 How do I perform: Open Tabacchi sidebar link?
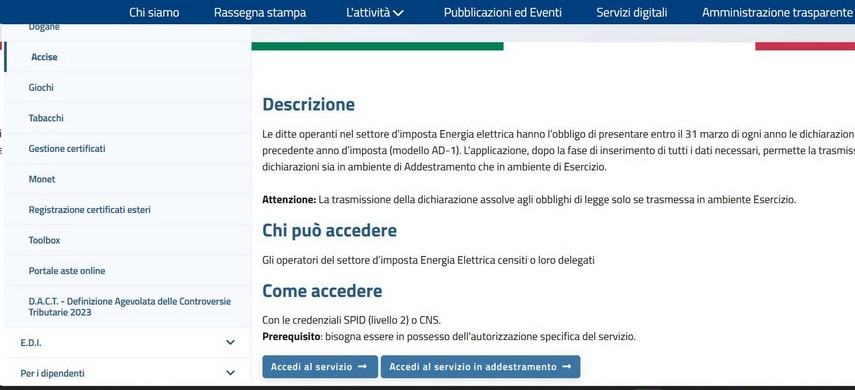46,118
